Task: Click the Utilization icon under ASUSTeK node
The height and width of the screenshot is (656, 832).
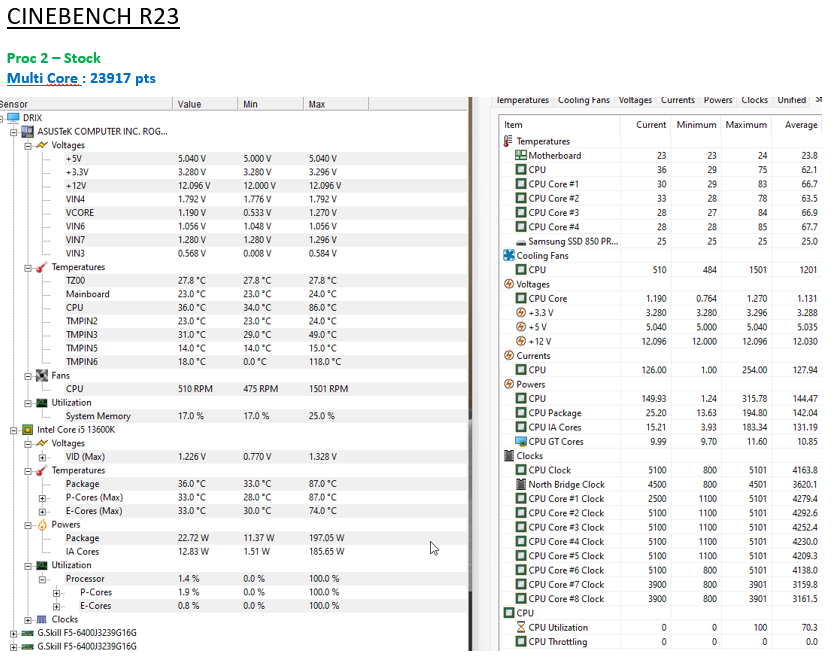Action: (41, 403)
